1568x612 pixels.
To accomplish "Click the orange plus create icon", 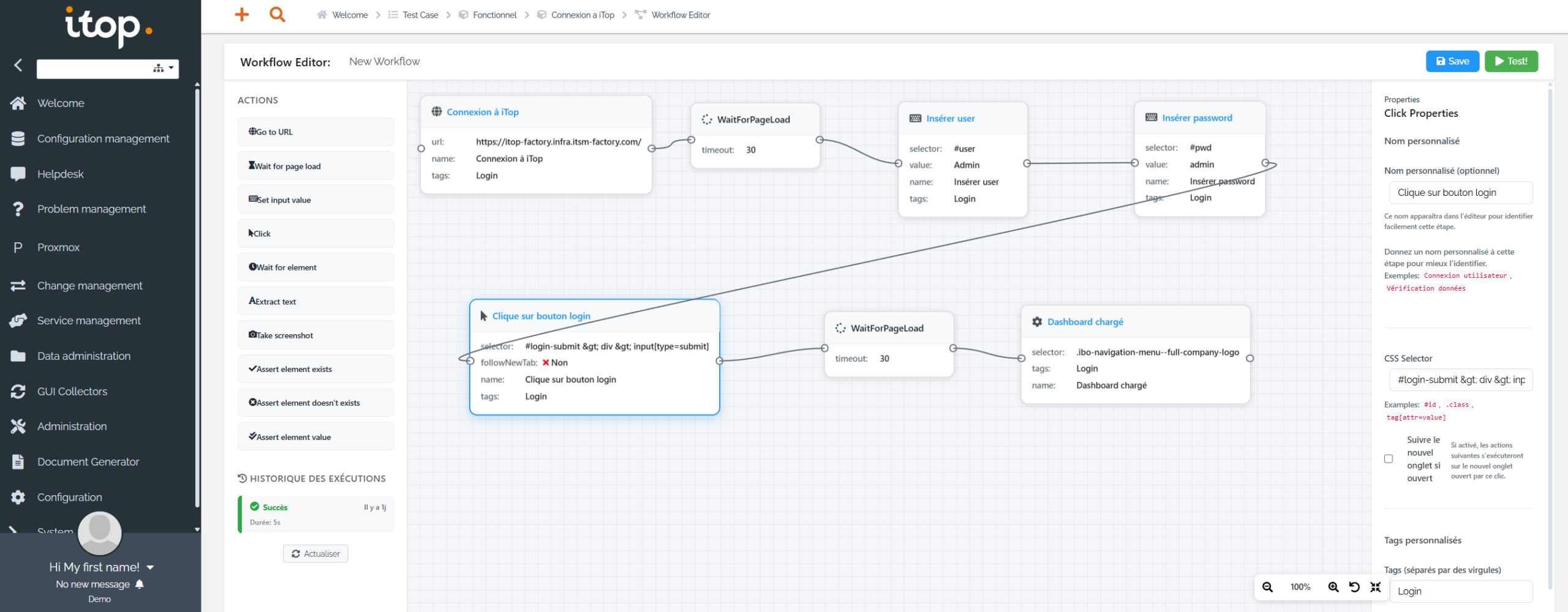I will pos(242,15).
